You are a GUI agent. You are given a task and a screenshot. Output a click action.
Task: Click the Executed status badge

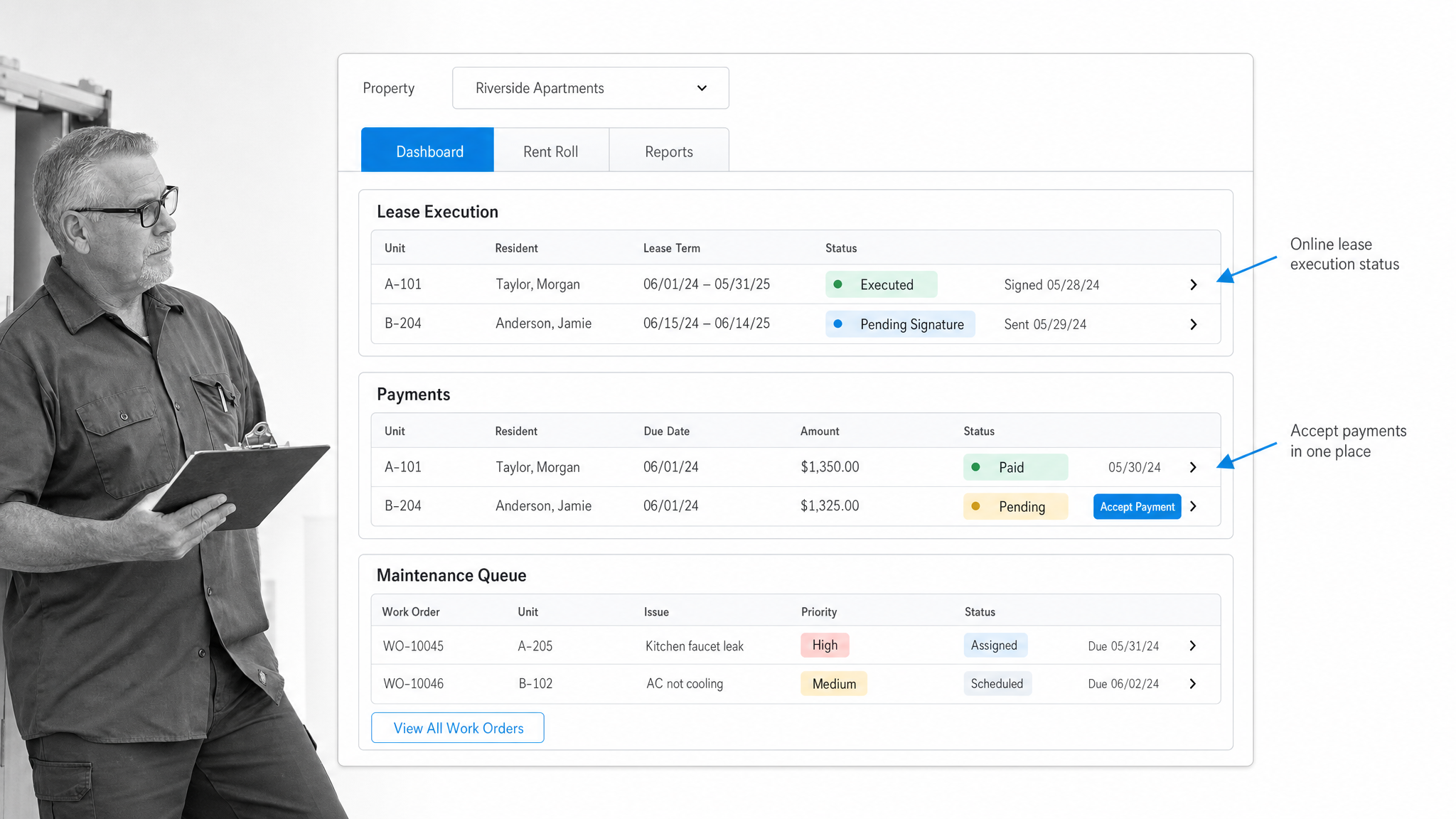tap(881, 284)
